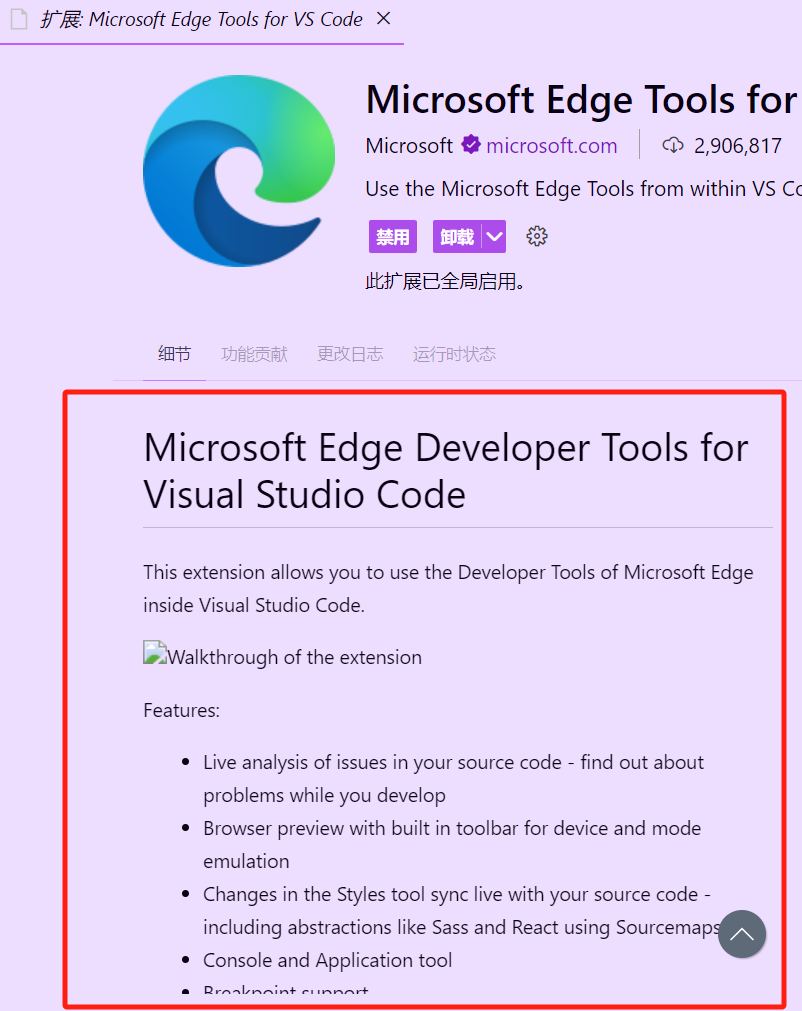802x1011 pixels.
Task: Click the 'Microsoft Edge Developer Tools for Visual Studio Code' heading
Action: coord(445,471)
